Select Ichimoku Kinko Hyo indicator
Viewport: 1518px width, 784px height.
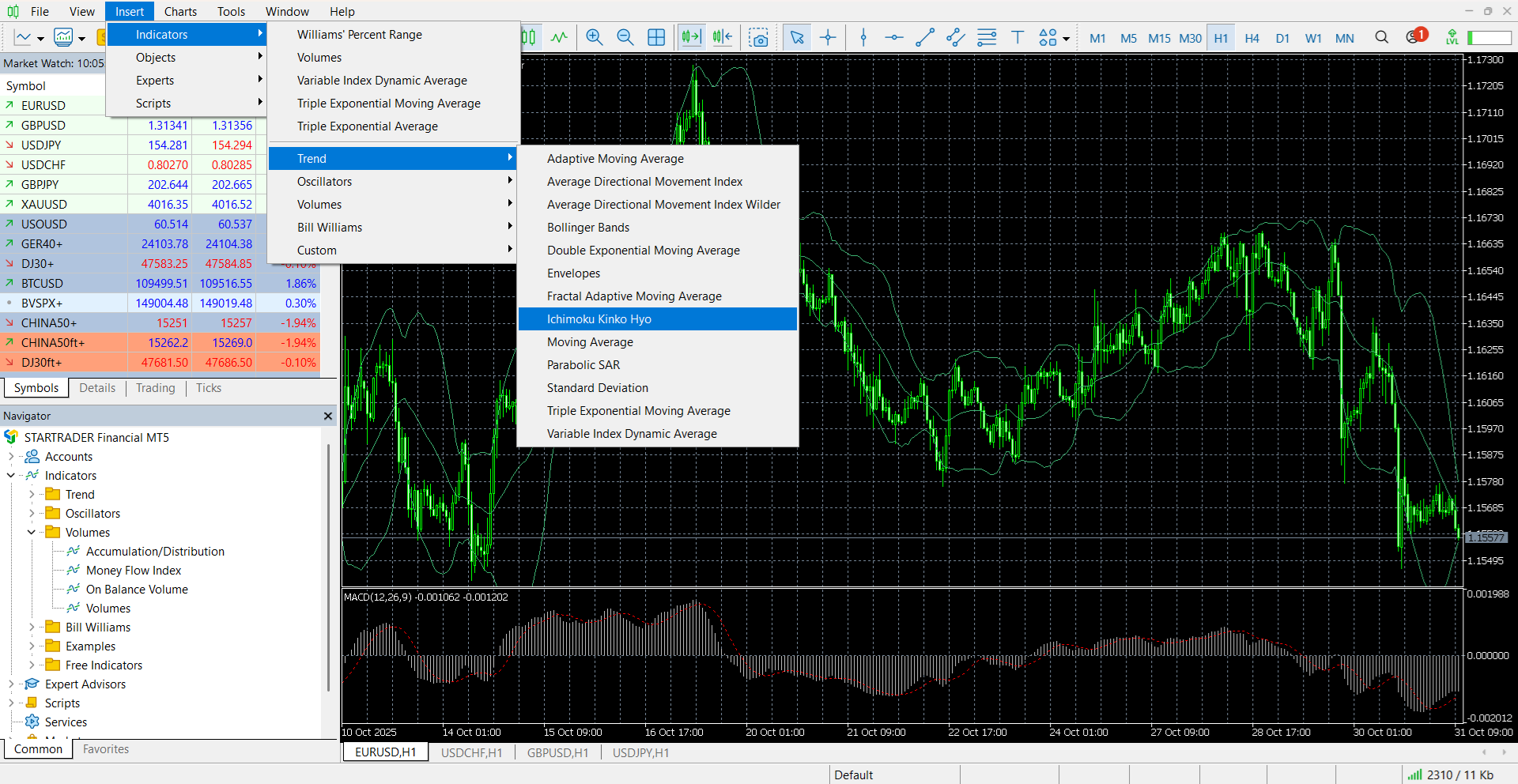point(658,319)
